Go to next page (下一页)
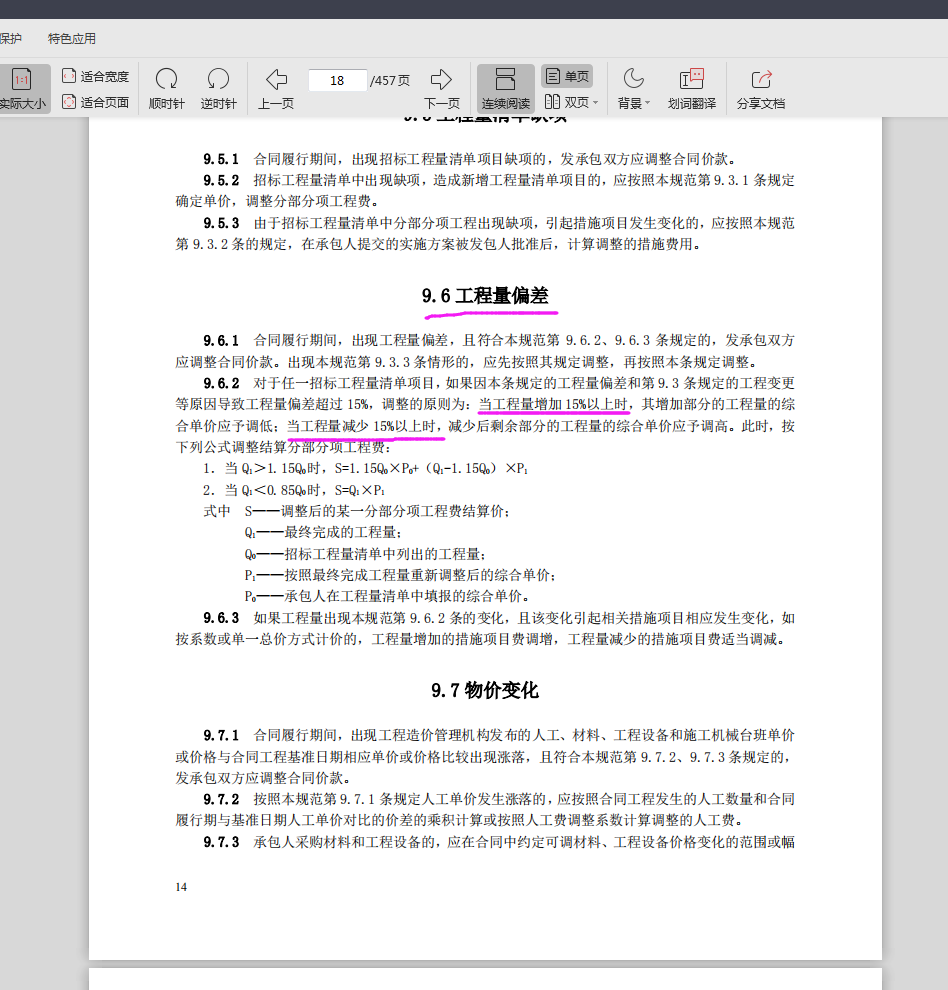This screenshot has height=990, width=948. coord(441,89)
